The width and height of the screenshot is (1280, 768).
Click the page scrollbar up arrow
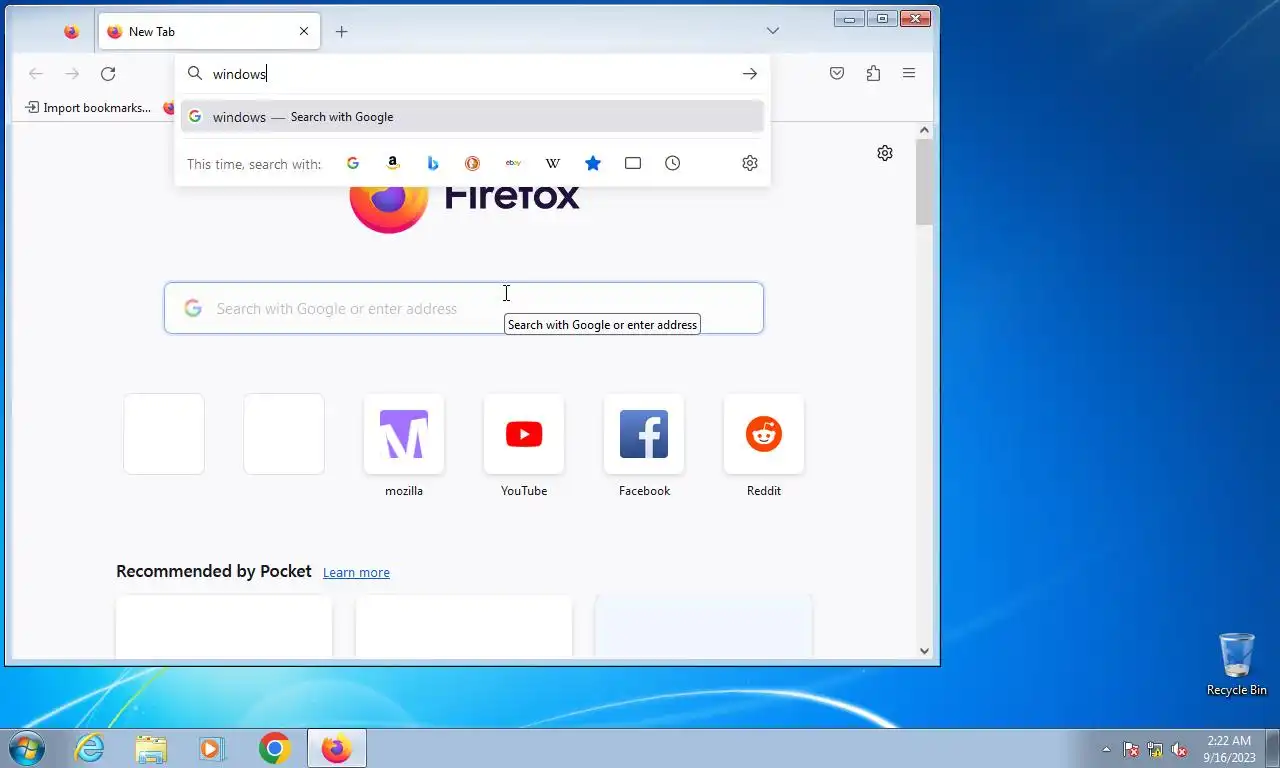coord(924,130)
